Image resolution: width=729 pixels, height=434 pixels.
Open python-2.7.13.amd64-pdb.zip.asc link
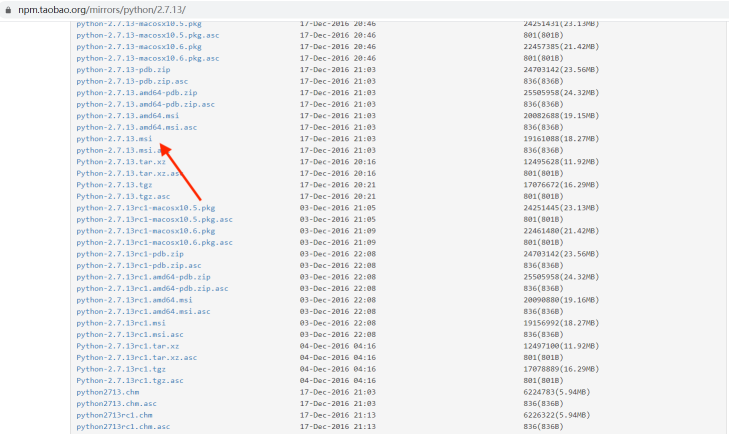[x=146, y=104]
